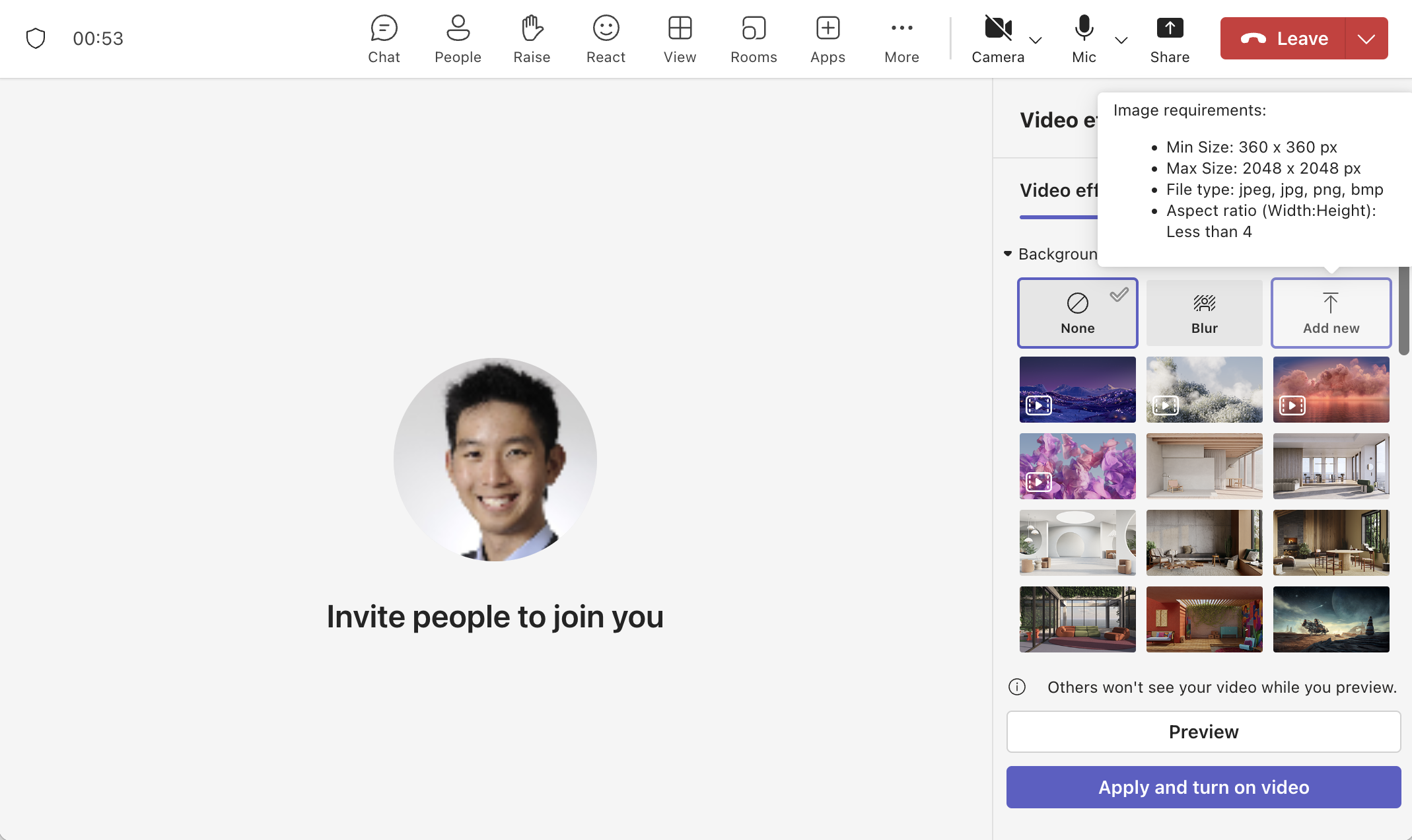Start screen sharing with Share
The height and width of the screenshot is (840, 1412).
click(x=1169, y=38)
